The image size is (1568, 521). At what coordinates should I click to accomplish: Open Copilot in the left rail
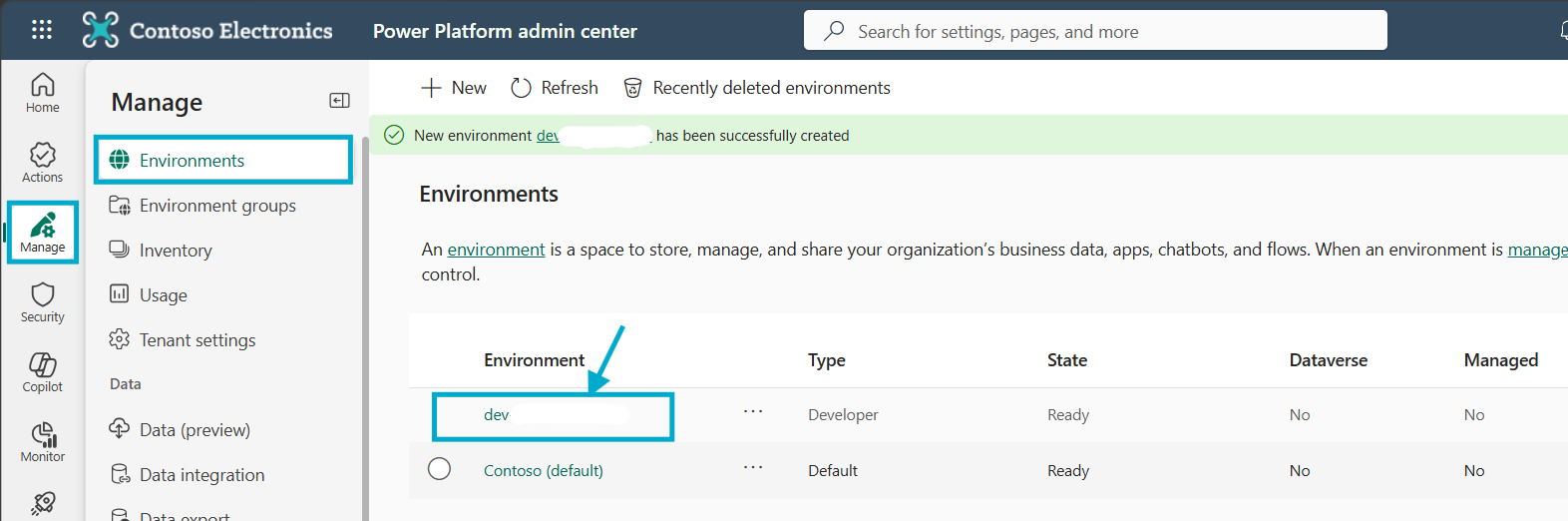point(42,372)
